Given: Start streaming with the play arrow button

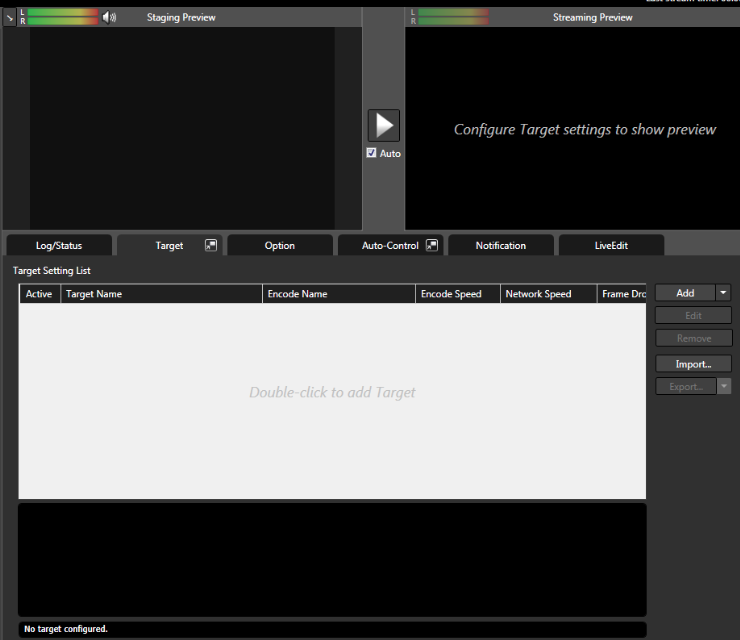Looking at the screenshot, I should click(384, 126).
